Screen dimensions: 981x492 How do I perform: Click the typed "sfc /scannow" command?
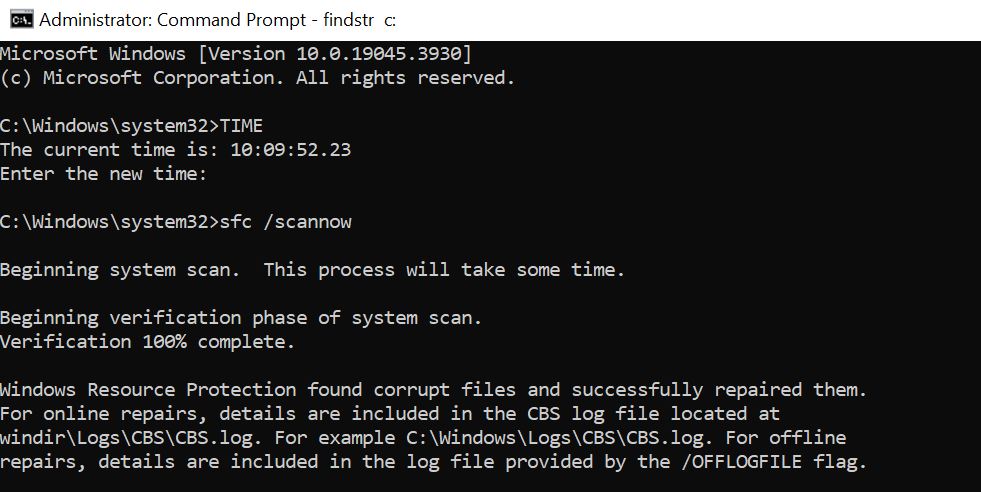285,222
